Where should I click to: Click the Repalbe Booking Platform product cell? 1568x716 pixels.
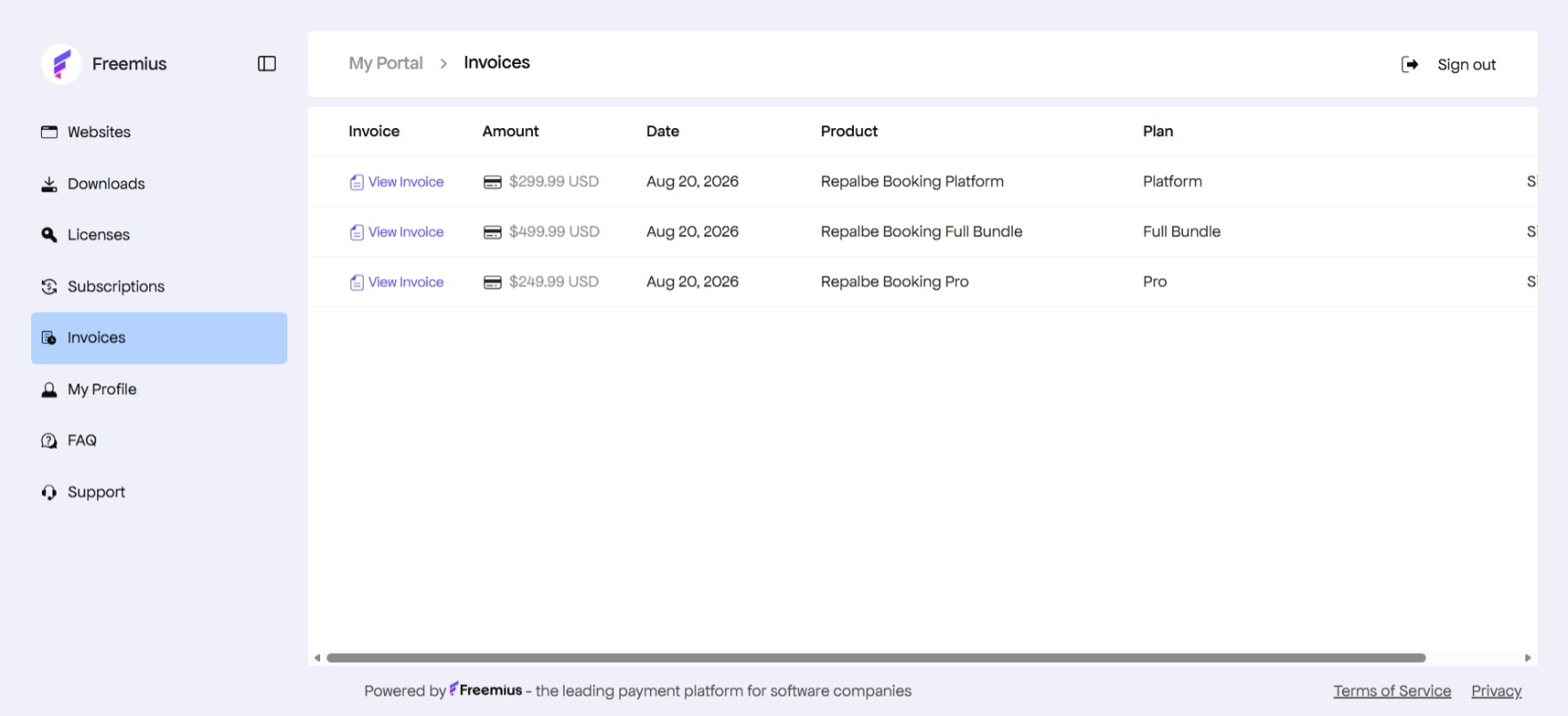point(913,181)
